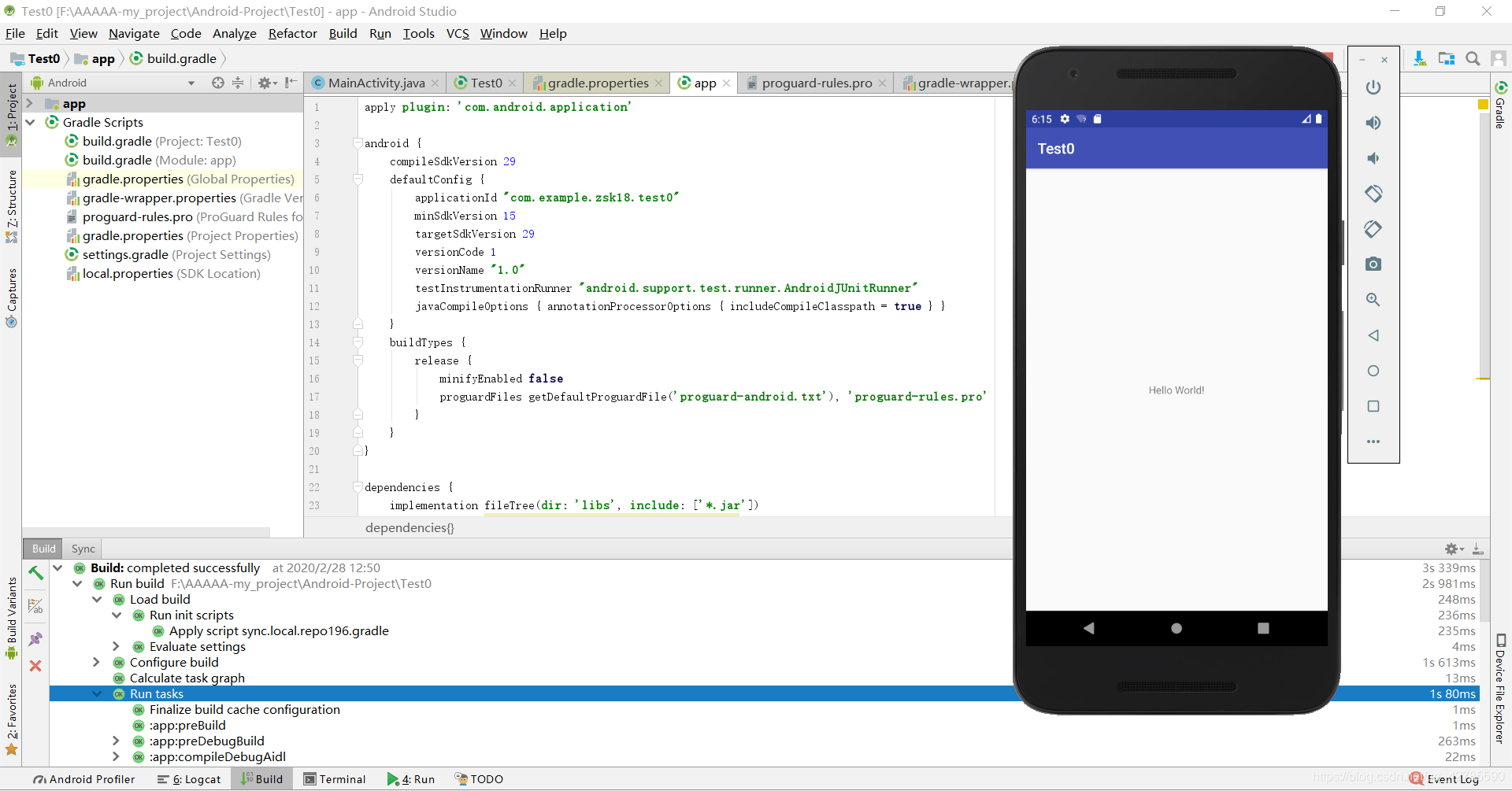This screenshot has width=1512, height=791.
Task: Collapse Gradle Scripts node
Action: 30,122
